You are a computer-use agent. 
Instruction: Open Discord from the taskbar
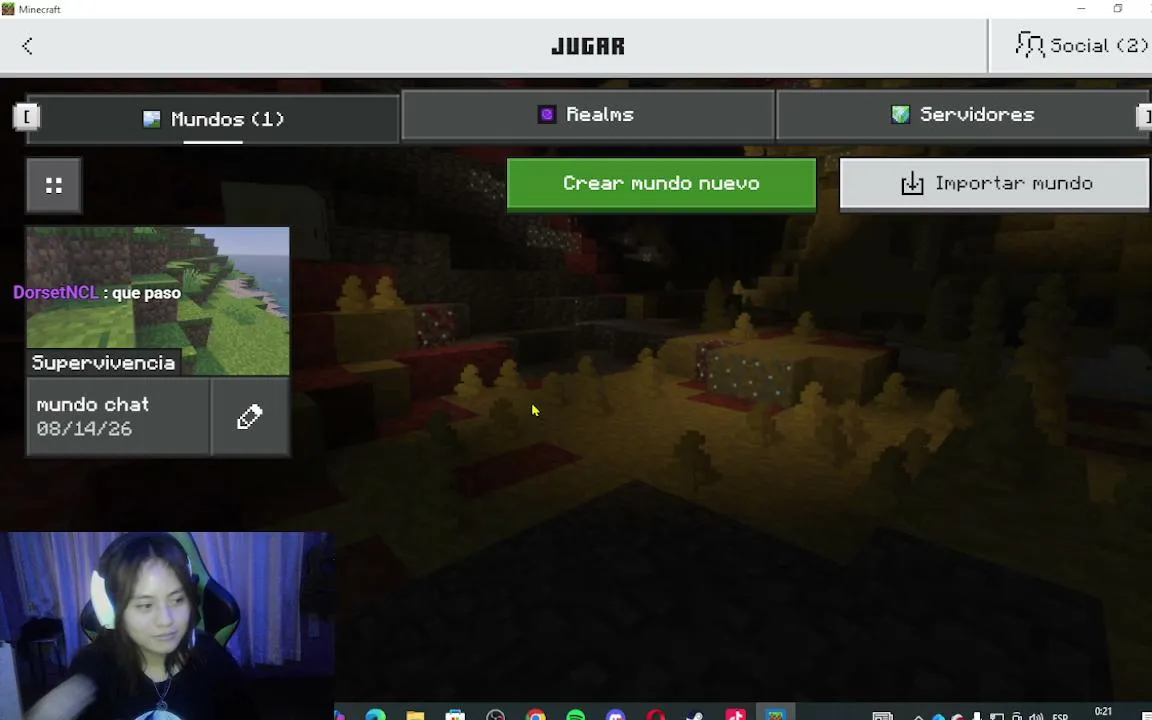pos(616,715)
